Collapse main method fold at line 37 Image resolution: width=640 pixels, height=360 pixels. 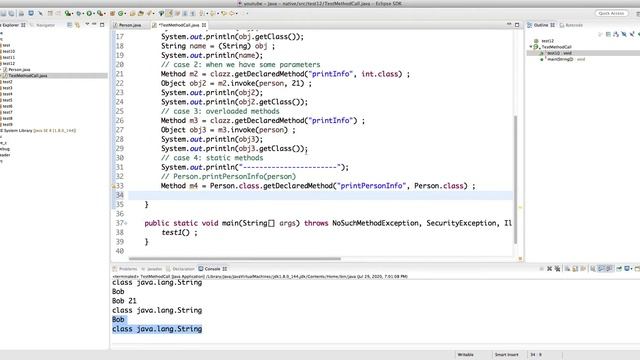126,223
